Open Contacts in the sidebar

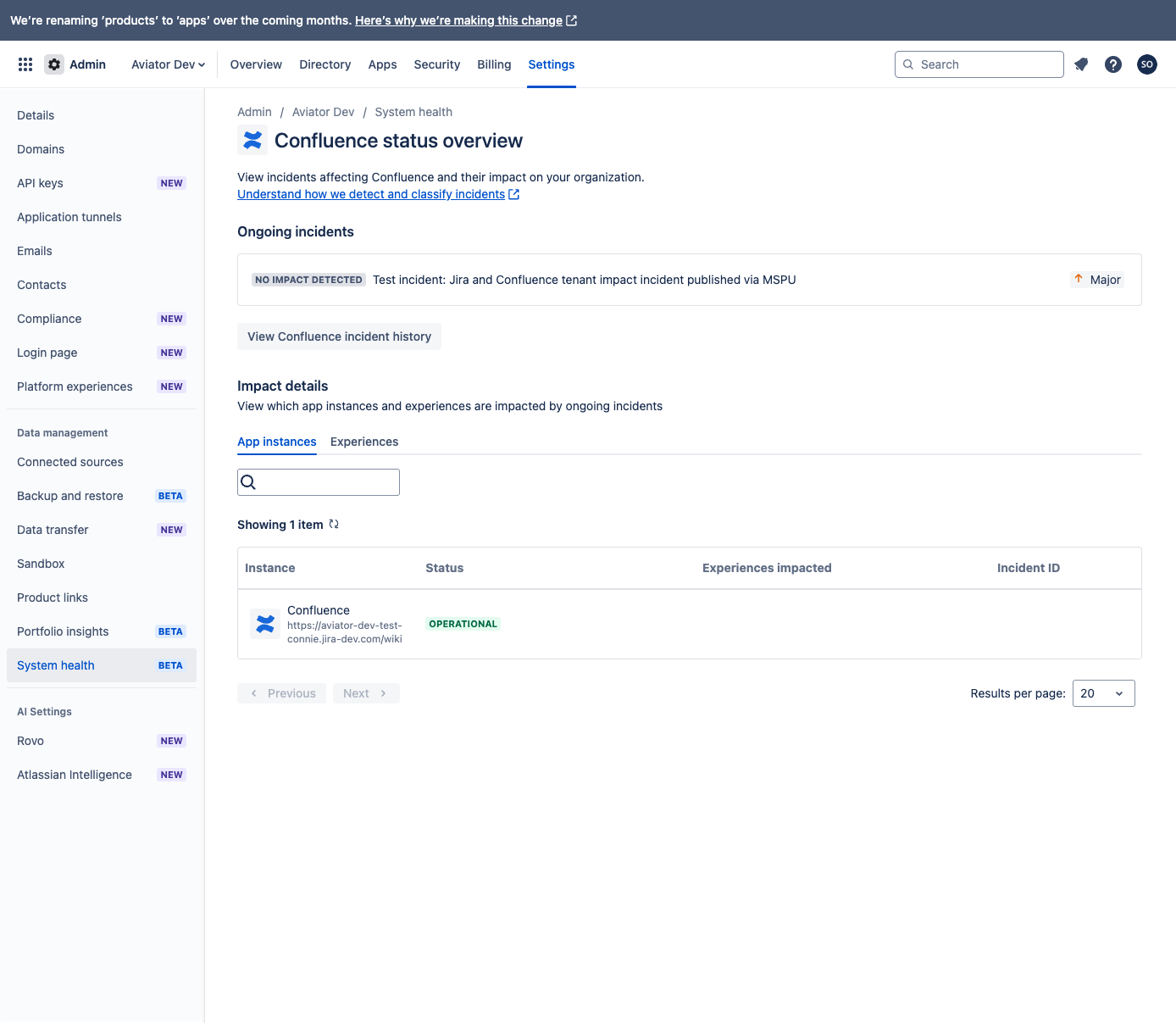[102, 285]
